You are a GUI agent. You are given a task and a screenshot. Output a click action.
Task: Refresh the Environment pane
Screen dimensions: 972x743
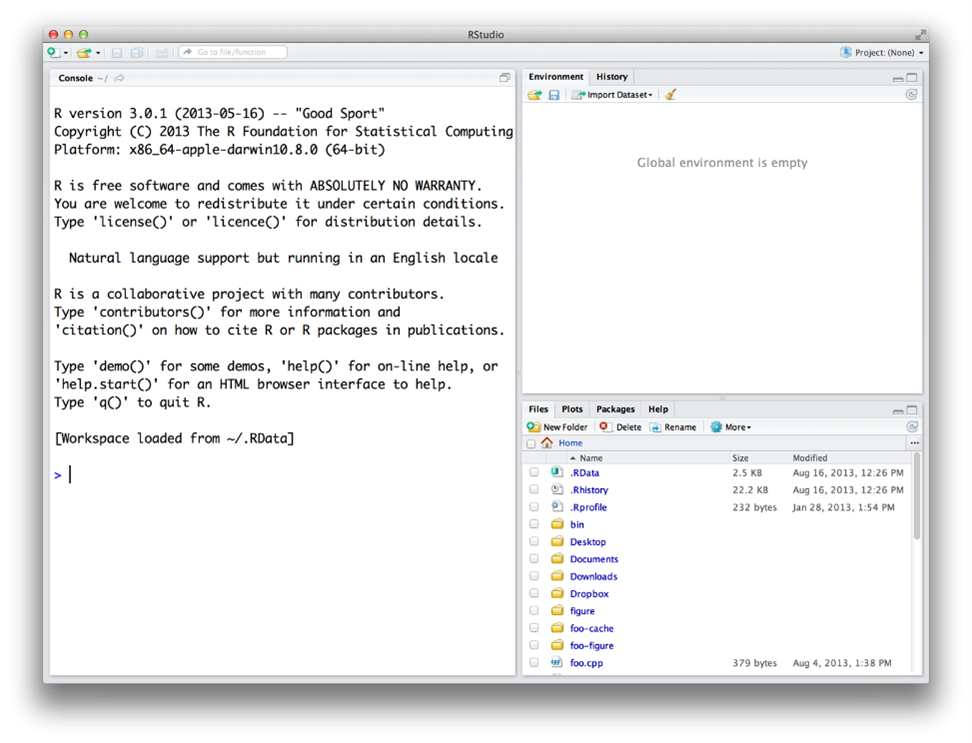[x=911, y=95]
